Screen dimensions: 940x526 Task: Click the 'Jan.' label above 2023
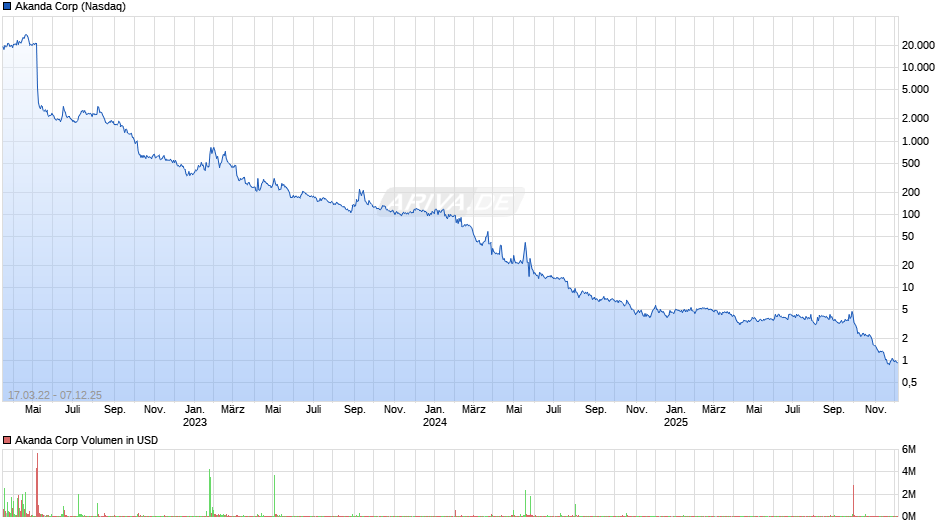coord(195,409)
